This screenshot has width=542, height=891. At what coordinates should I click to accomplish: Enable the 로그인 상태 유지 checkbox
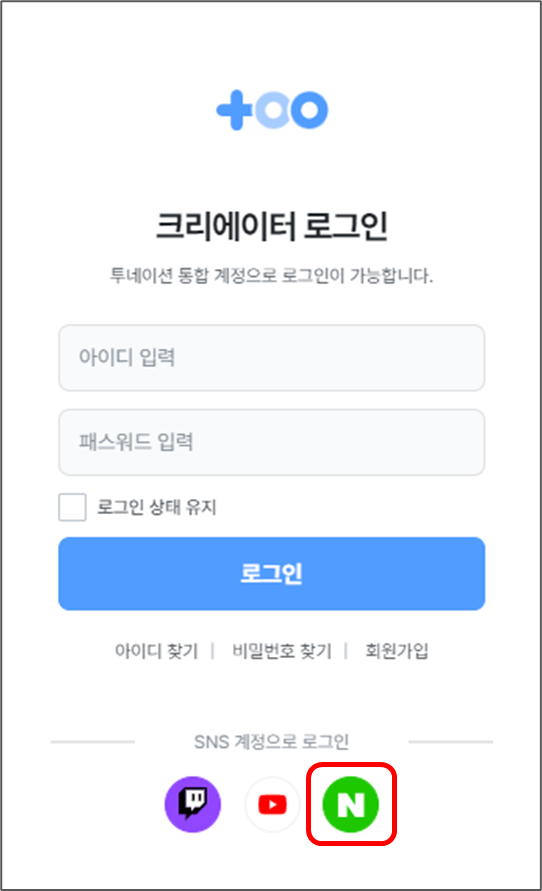coord(72,507)
